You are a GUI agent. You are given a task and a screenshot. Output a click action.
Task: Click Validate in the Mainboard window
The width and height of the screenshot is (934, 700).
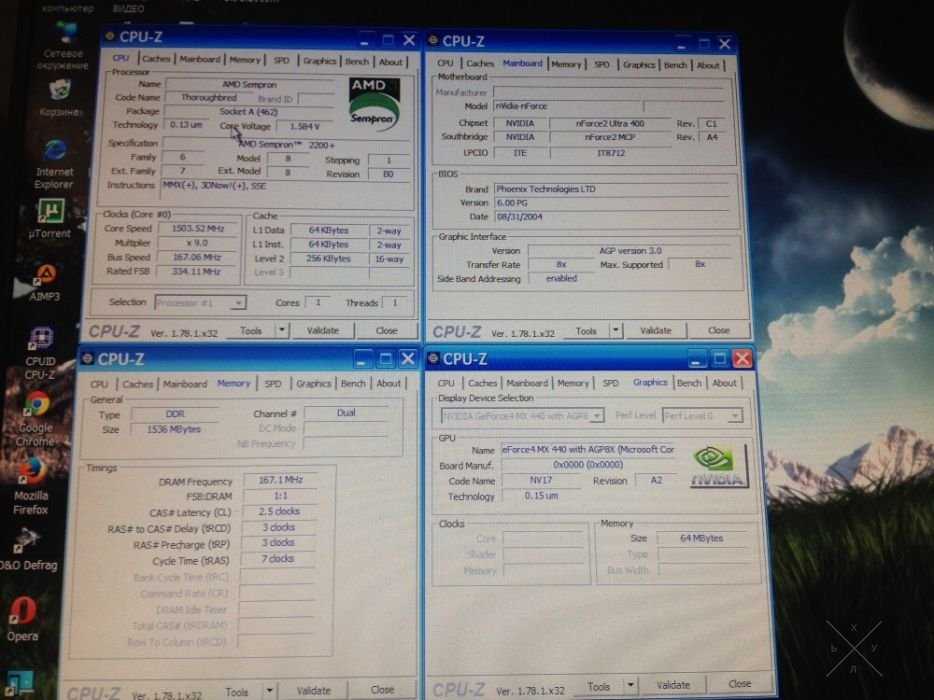[x=655, y=330]
